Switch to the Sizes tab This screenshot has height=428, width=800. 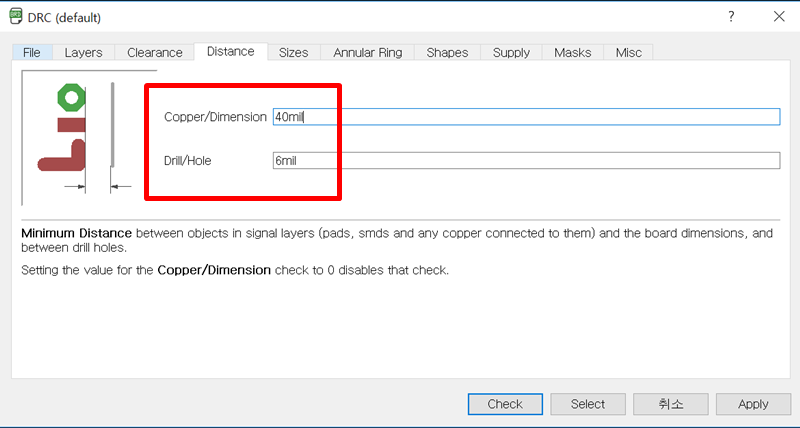coord(293,52)
